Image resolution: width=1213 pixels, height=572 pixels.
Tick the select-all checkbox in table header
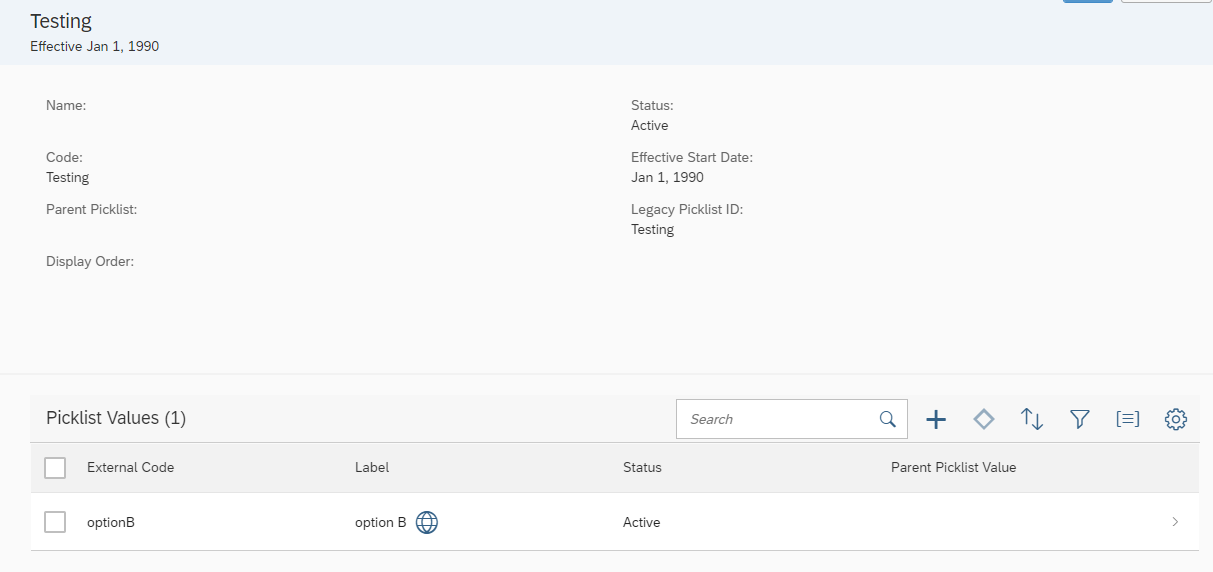56,467
